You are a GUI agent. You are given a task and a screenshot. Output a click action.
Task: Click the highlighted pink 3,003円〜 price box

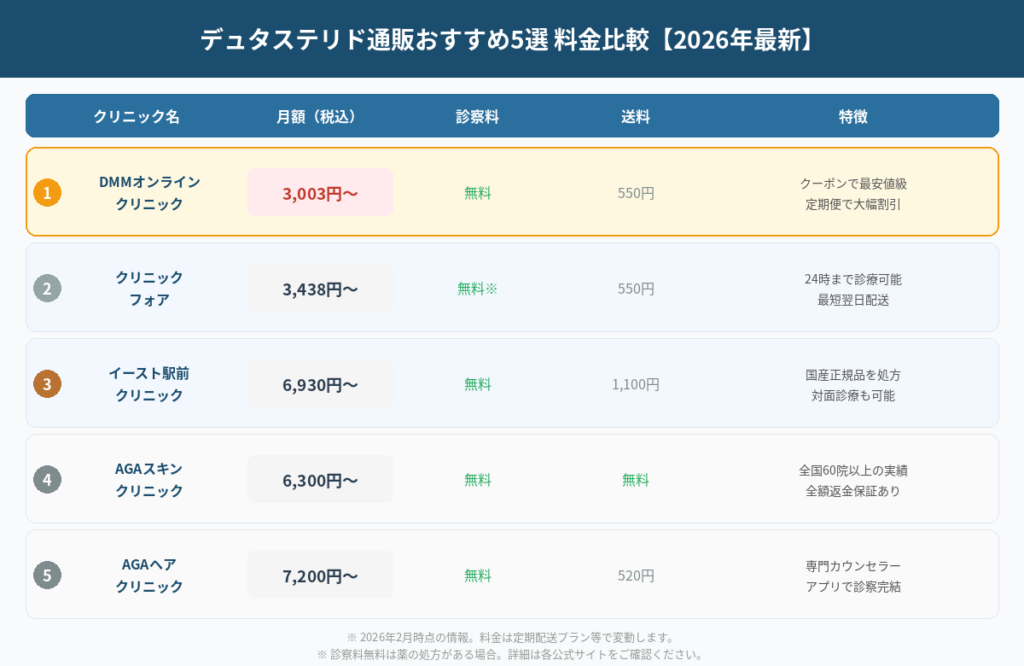tap(320, 192)
